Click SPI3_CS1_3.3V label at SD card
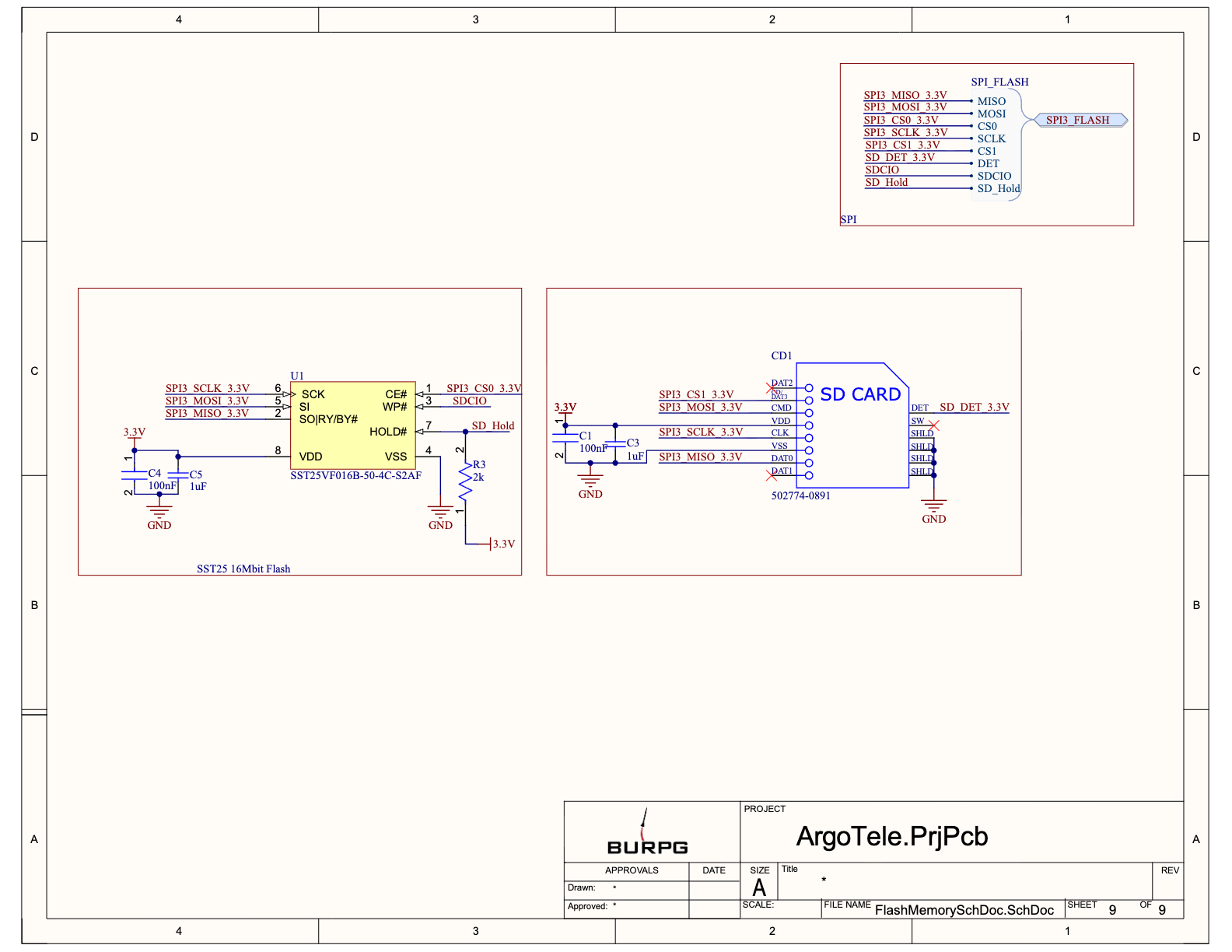Image resolution: width=1232 pixels, height=952 pixels. pos(696,394)
